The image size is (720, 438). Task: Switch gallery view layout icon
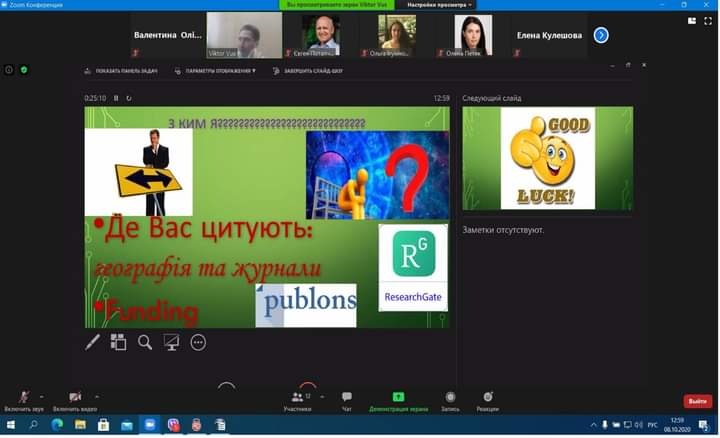pos(692,21)
